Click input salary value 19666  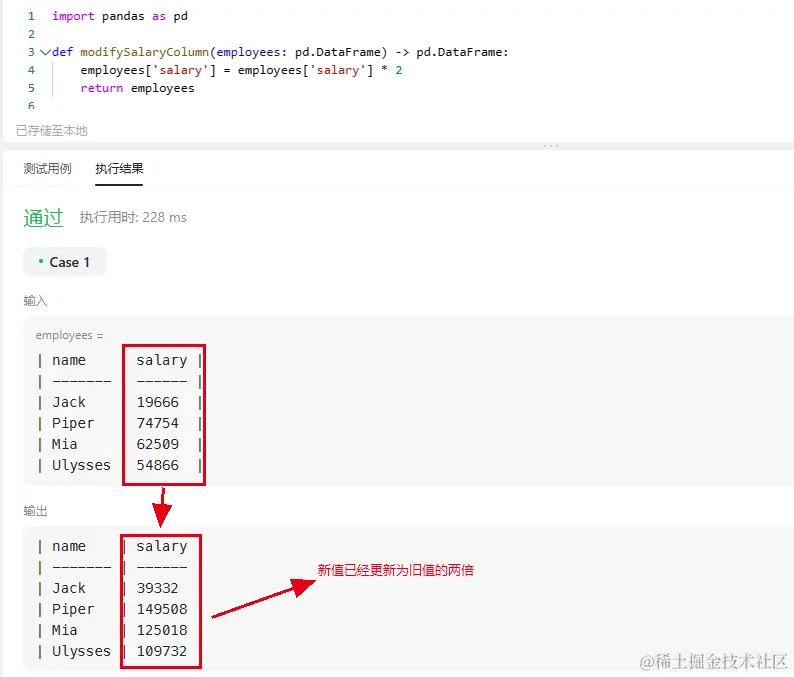[157, 402]
